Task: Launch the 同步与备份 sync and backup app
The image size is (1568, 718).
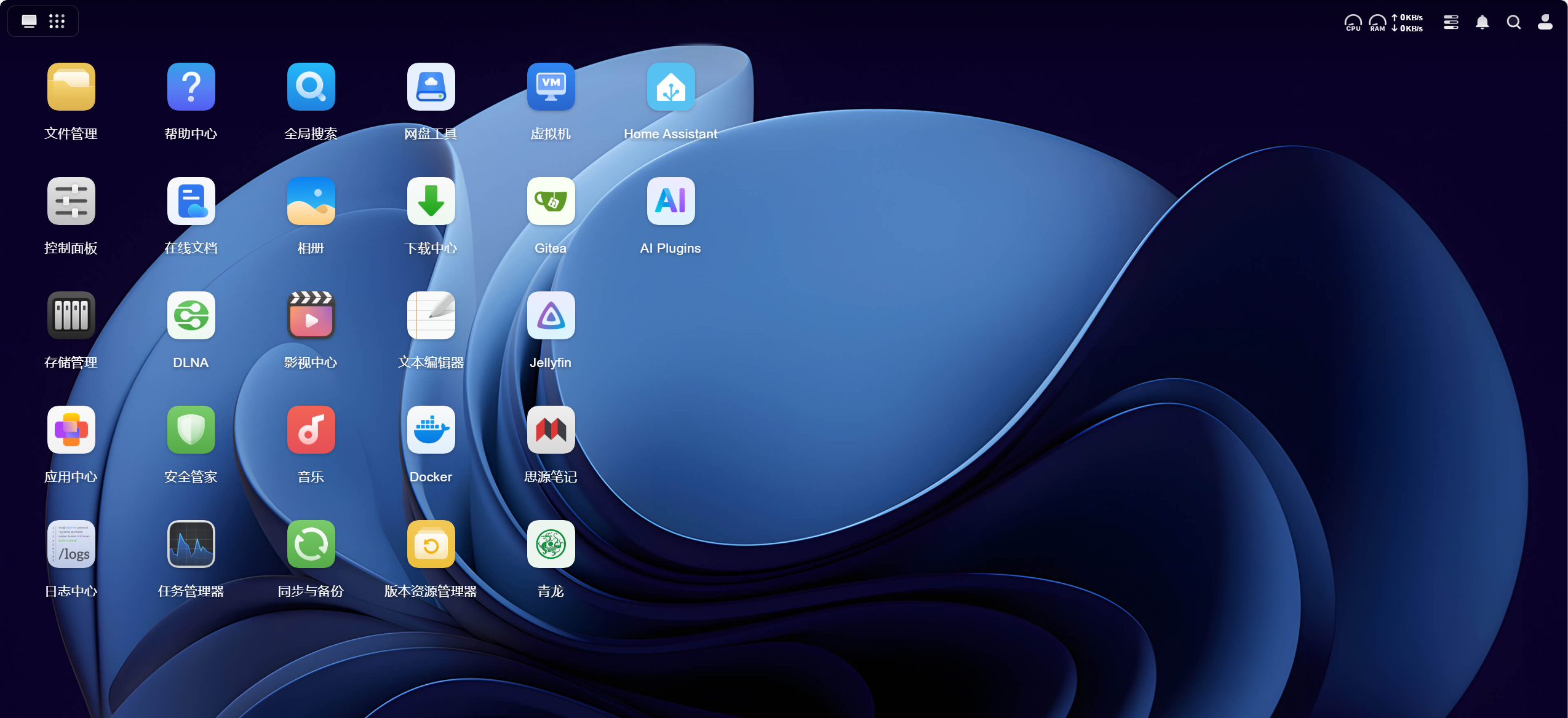Action: click(x=311, y=544)
